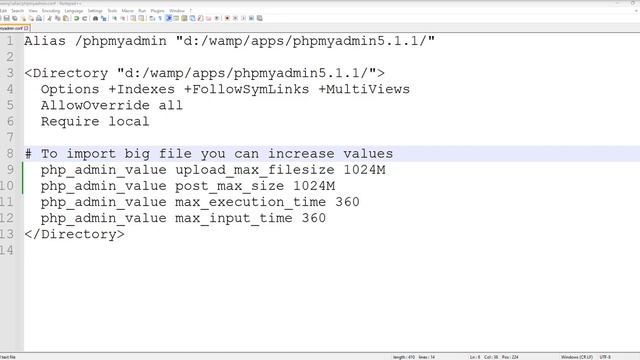The image size is (640, 360).
Task: Click the 'AllowOverride all' line
Action: (x=112, y=105)
